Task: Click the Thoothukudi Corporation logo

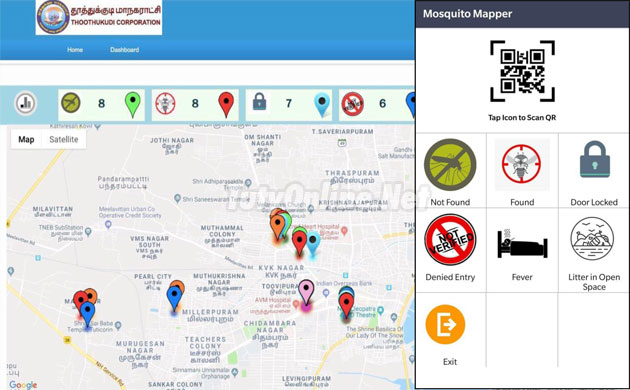Action: (x=99, y=17)
